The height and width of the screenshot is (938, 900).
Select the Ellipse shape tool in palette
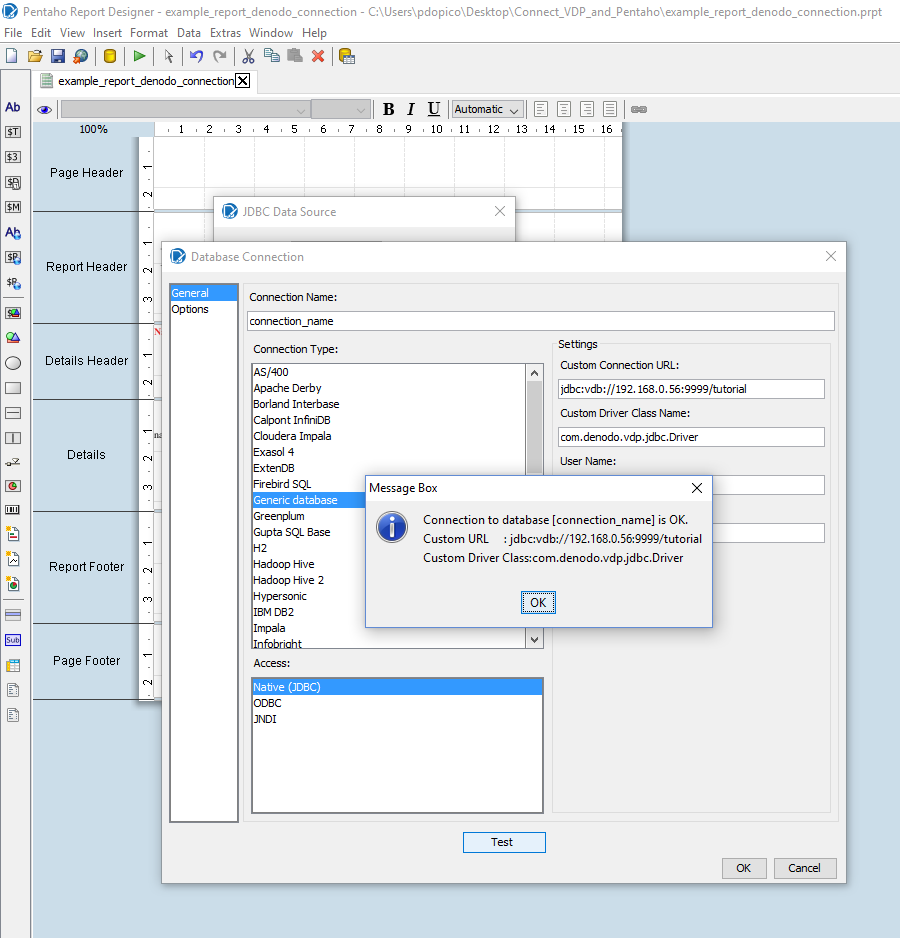pos(13,363)
